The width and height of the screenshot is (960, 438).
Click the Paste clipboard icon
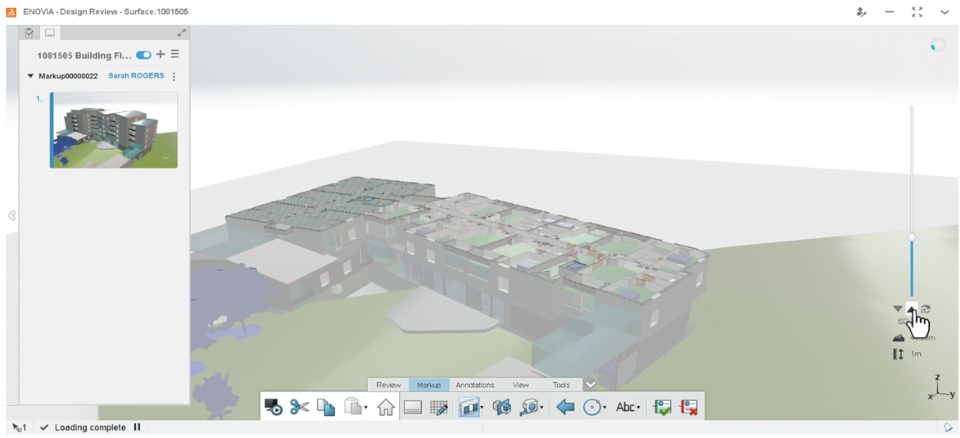tap(352, 407)
